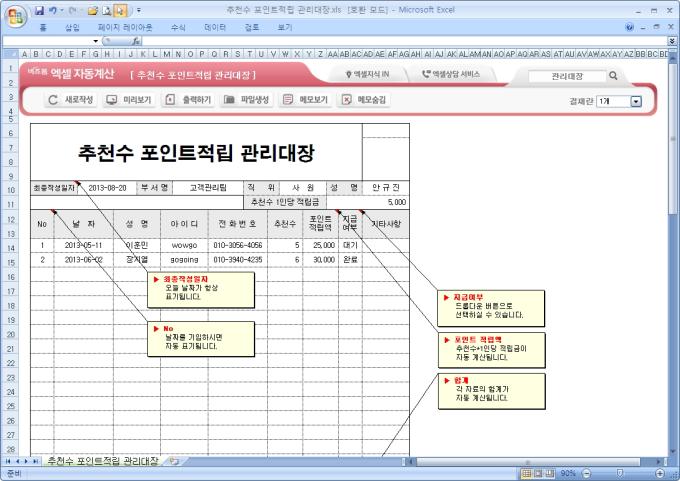Select the 5,000 per-referral amount cell

click(368, 202)
